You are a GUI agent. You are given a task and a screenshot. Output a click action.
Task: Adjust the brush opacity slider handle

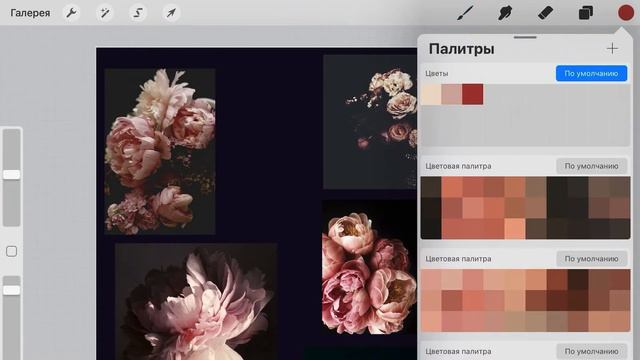tap(11, 290)
